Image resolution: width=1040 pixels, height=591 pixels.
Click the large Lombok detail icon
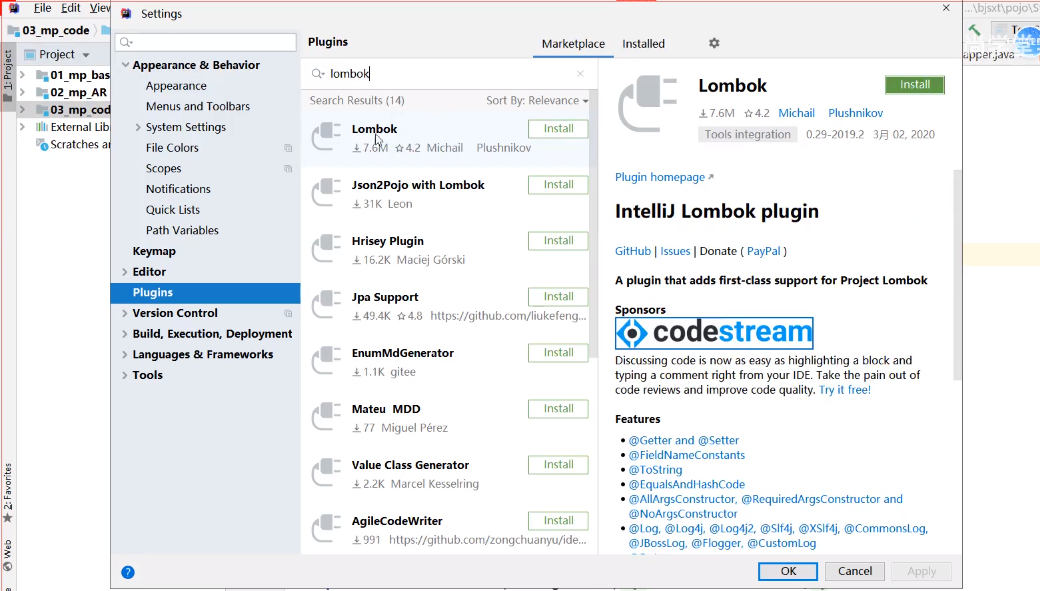647,104
